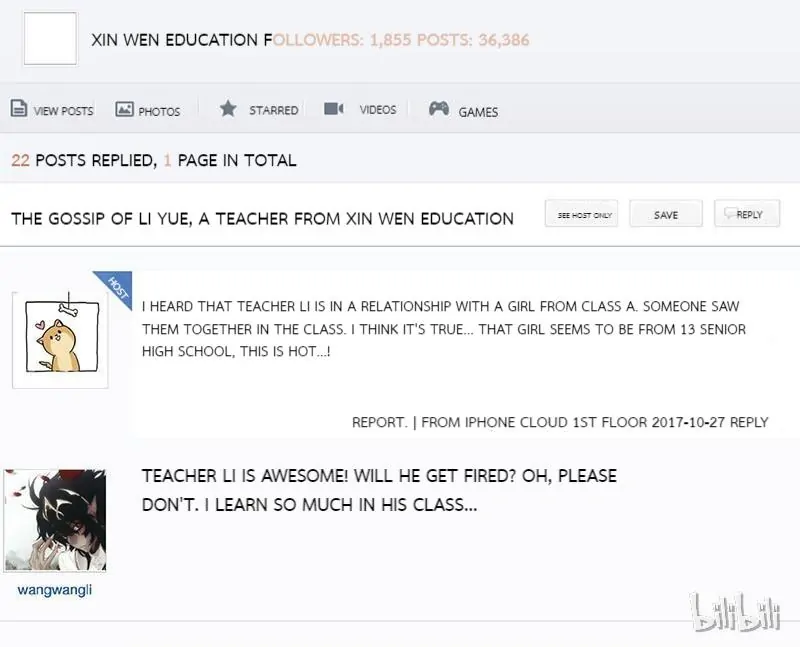Select the Starred star icon
The width and height of the screenshot is (800, 647).
[228, 108]
